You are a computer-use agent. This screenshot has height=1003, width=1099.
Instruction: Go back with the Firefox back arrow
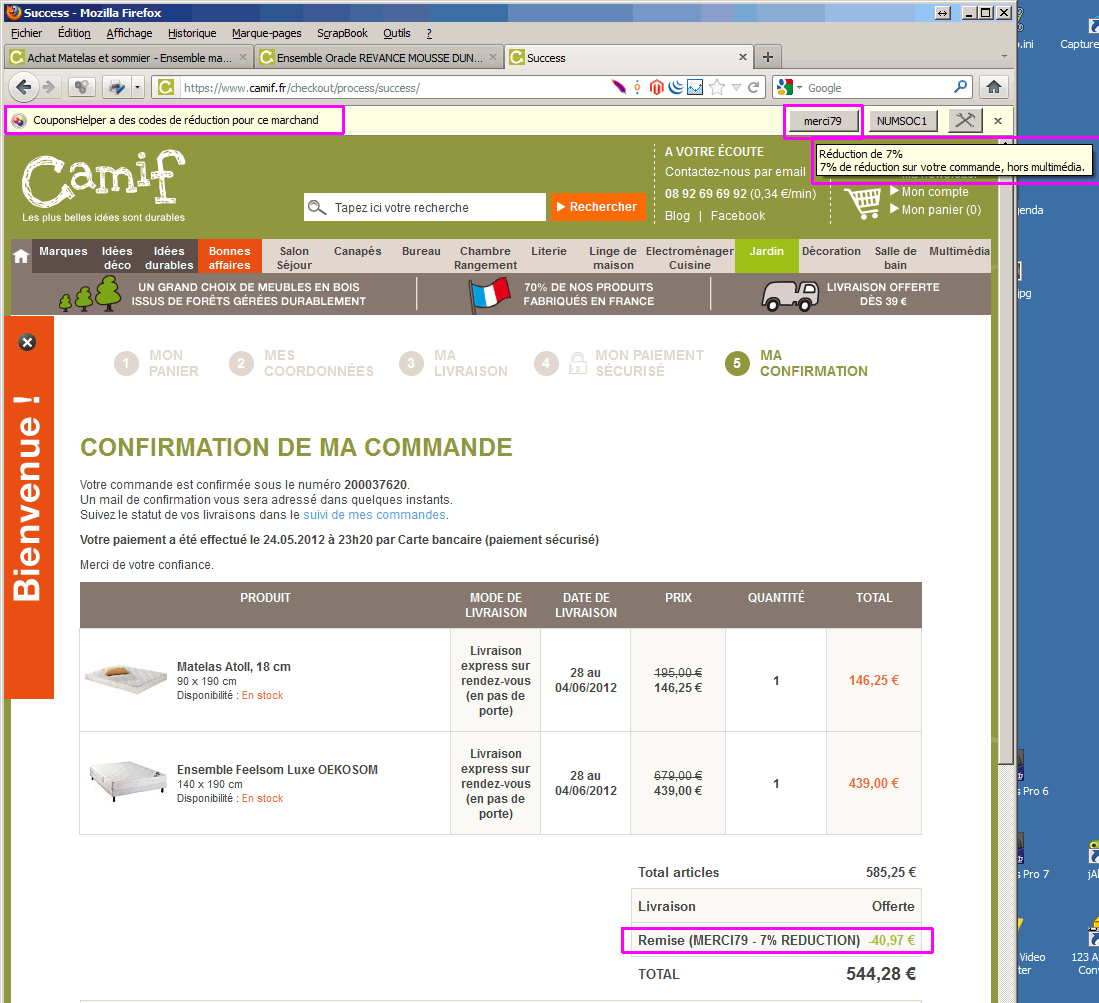click(x=22, y=88)
